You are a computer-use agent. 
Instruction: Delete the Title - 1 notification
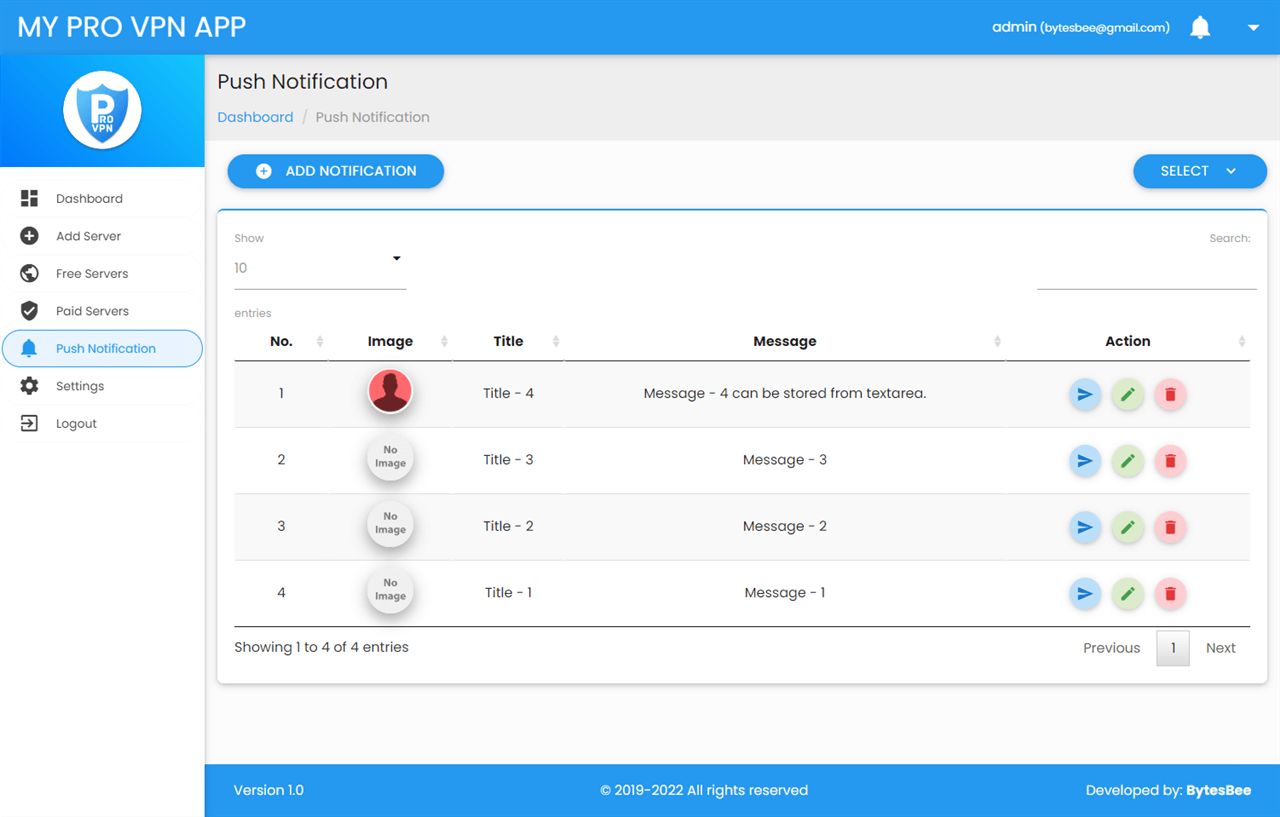click(x=1170, y=594)
